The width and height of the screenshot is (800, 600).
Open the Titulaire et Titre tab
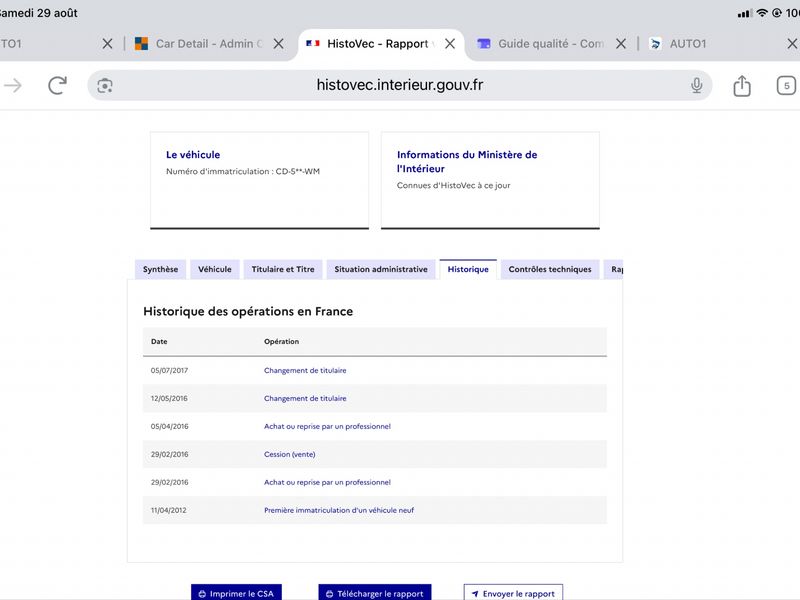(283, 269)
